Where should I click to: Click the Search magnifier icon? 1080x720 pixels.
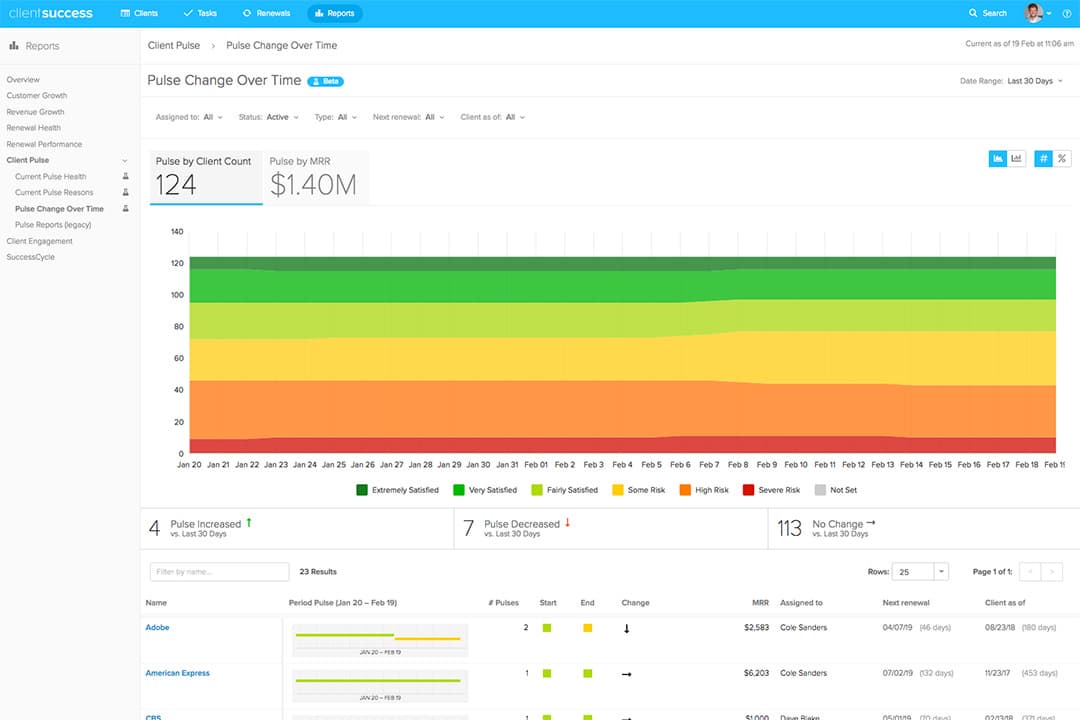coord(973,13)
